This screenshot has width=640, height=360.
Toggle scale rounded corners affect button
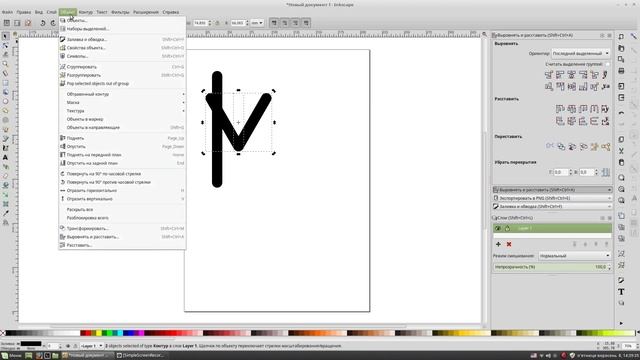tap(285, 23)
